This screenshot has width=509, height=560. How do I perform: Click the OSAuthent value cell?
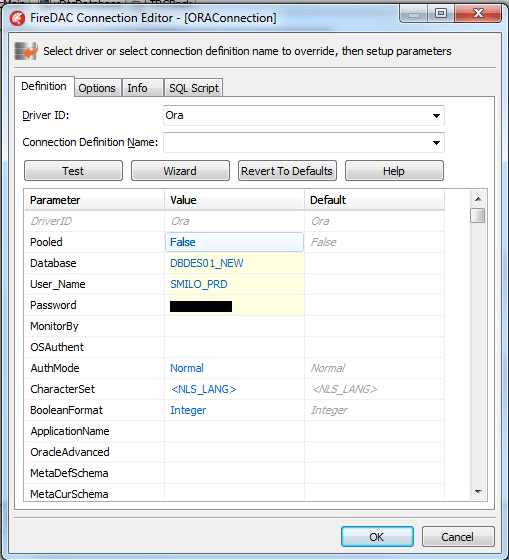(x=234, y=347)
